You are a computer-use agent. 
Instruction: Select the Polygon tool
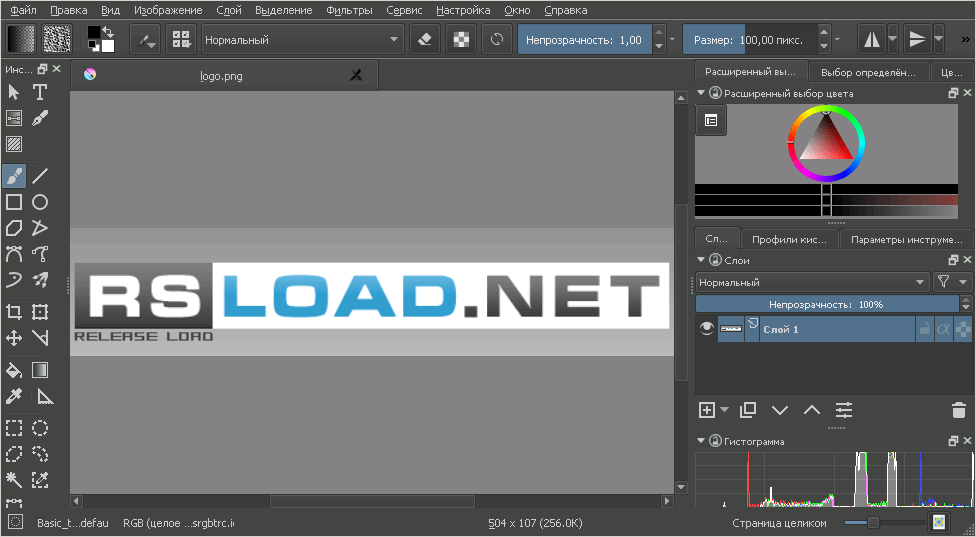14,228
